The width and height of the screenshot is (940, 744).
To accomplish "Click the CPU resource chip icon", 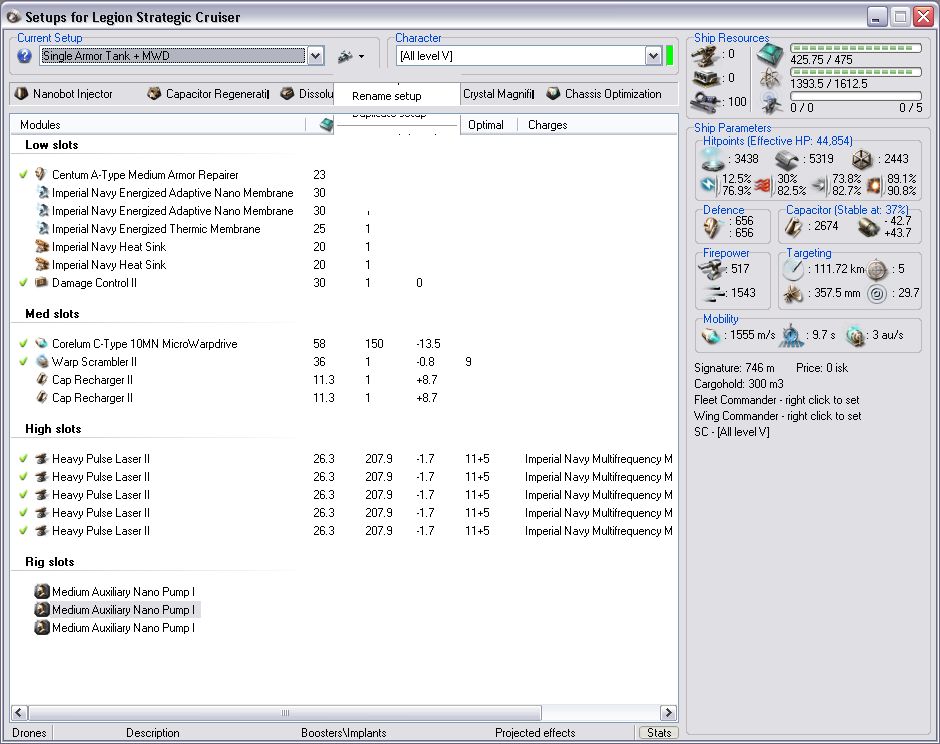I will (770, 54).
